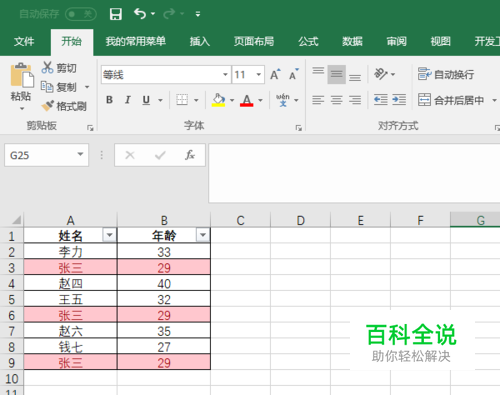
Task: Click the Middle Align icon
Action: [x=336, y=74]
